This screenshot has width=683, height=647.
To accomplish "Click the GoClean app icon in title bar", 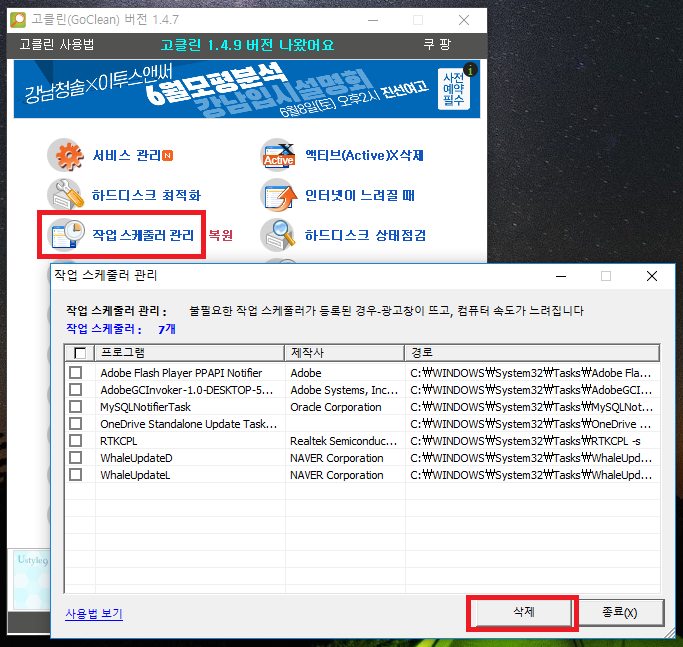I will [18, 20].
